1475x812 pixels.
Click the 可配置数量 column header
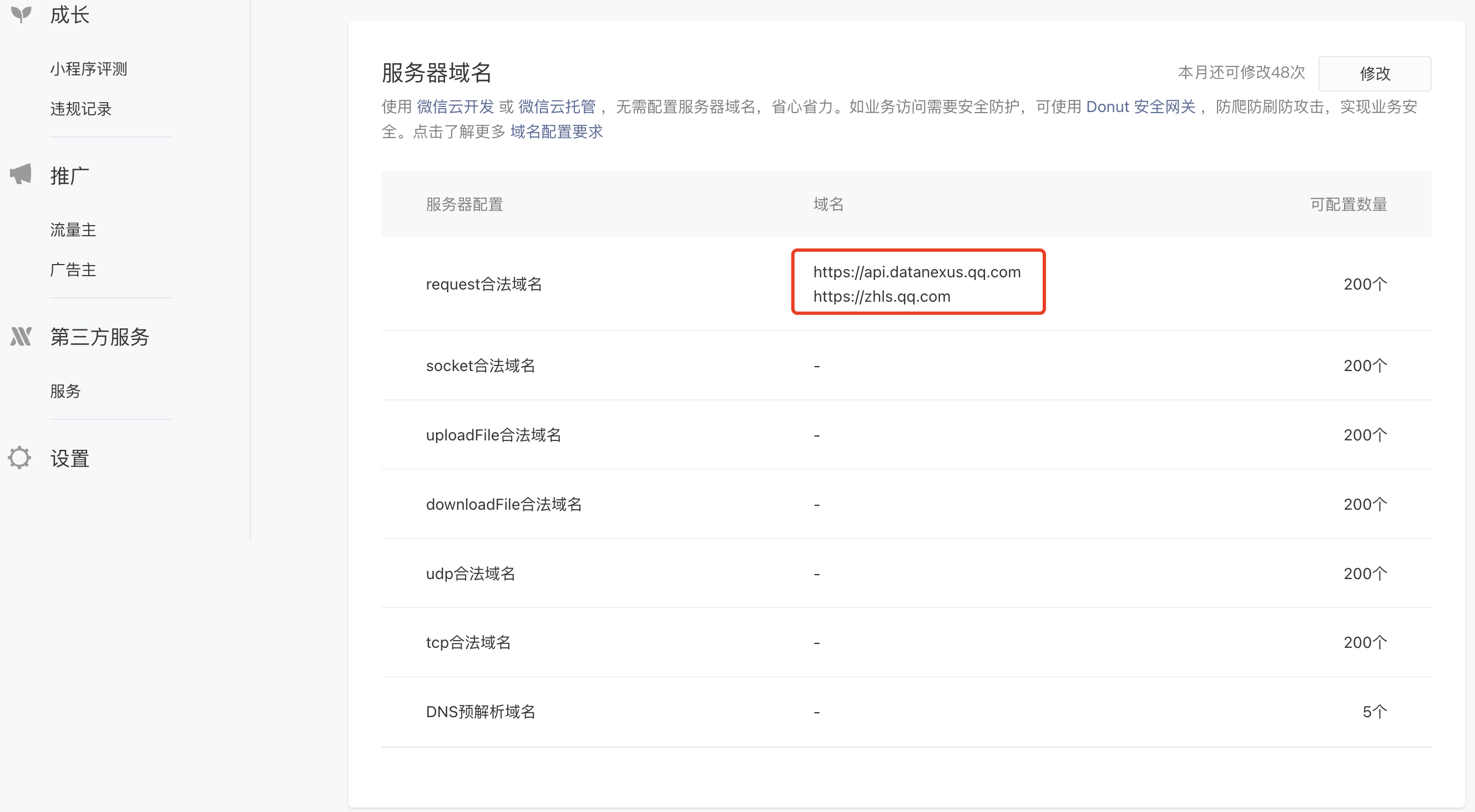[x=1348, y=204]
